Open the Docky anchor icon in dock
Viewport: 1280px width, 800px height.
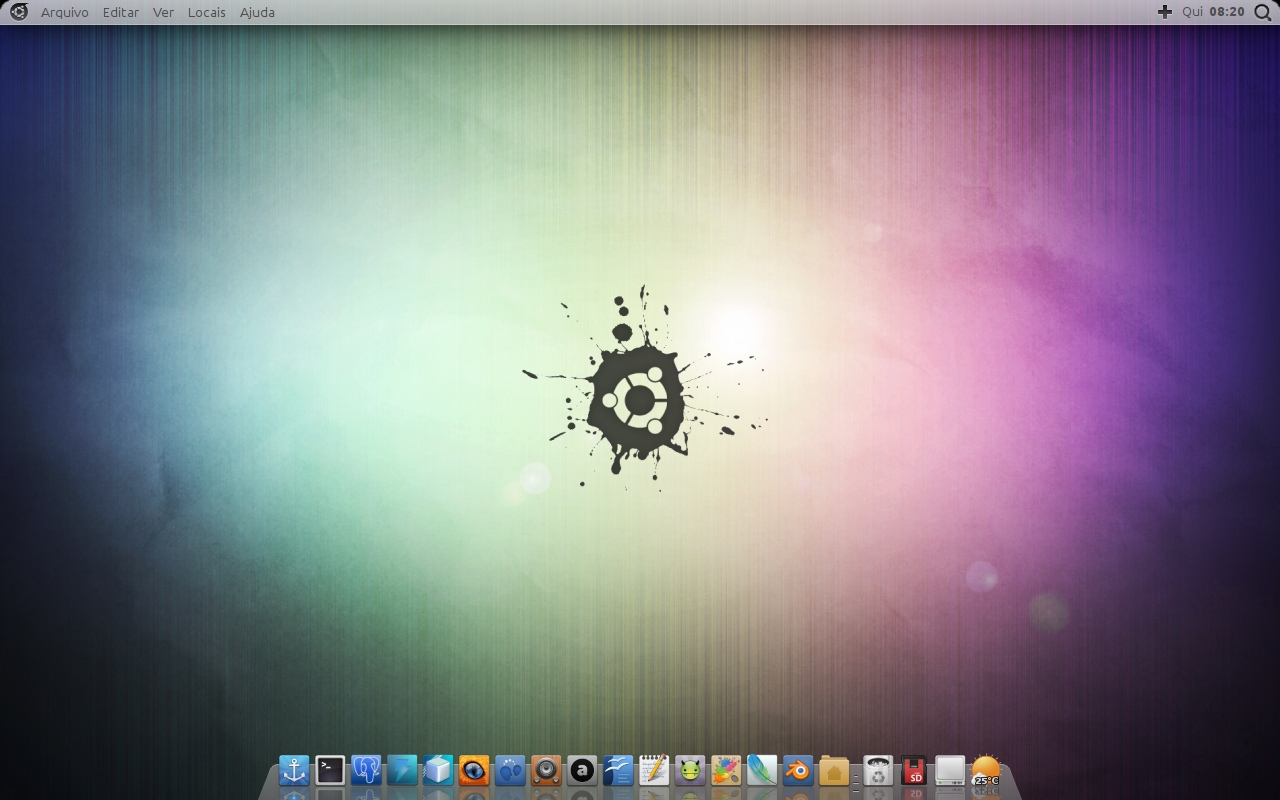(294, 770)
